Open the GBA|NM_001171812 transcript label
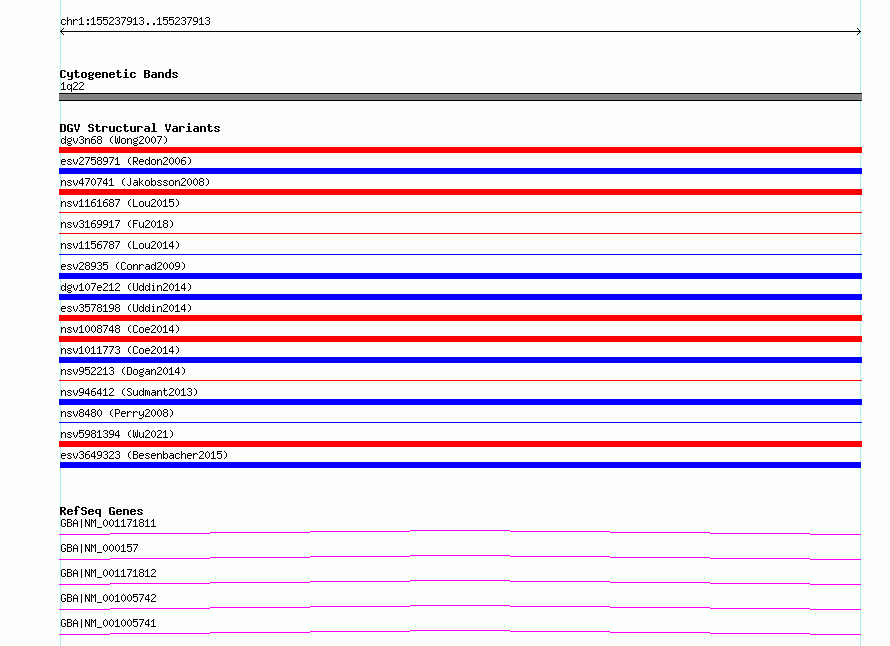890x646 pixels. pyautogui.click(x=108, y=573)
